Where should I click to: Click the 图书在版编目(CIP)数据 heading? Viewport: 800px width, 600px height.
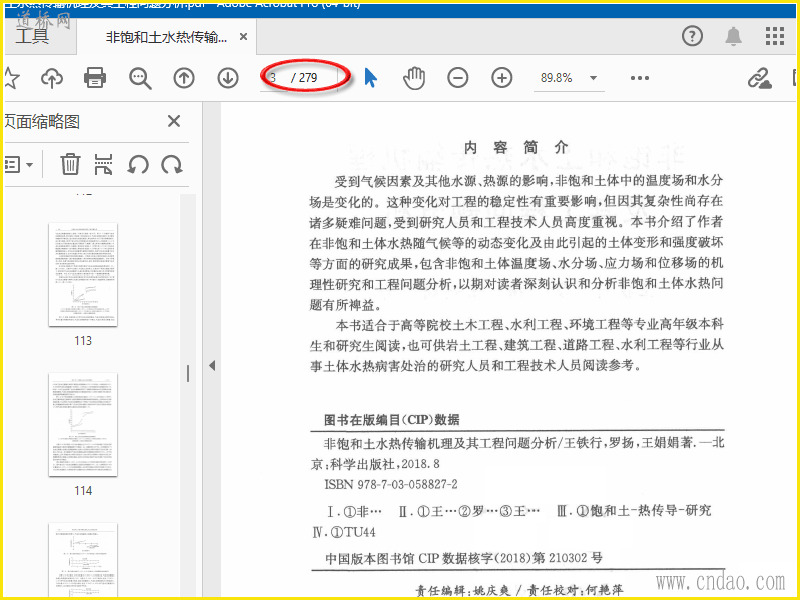pyautogui.click(x=392, y=420)
